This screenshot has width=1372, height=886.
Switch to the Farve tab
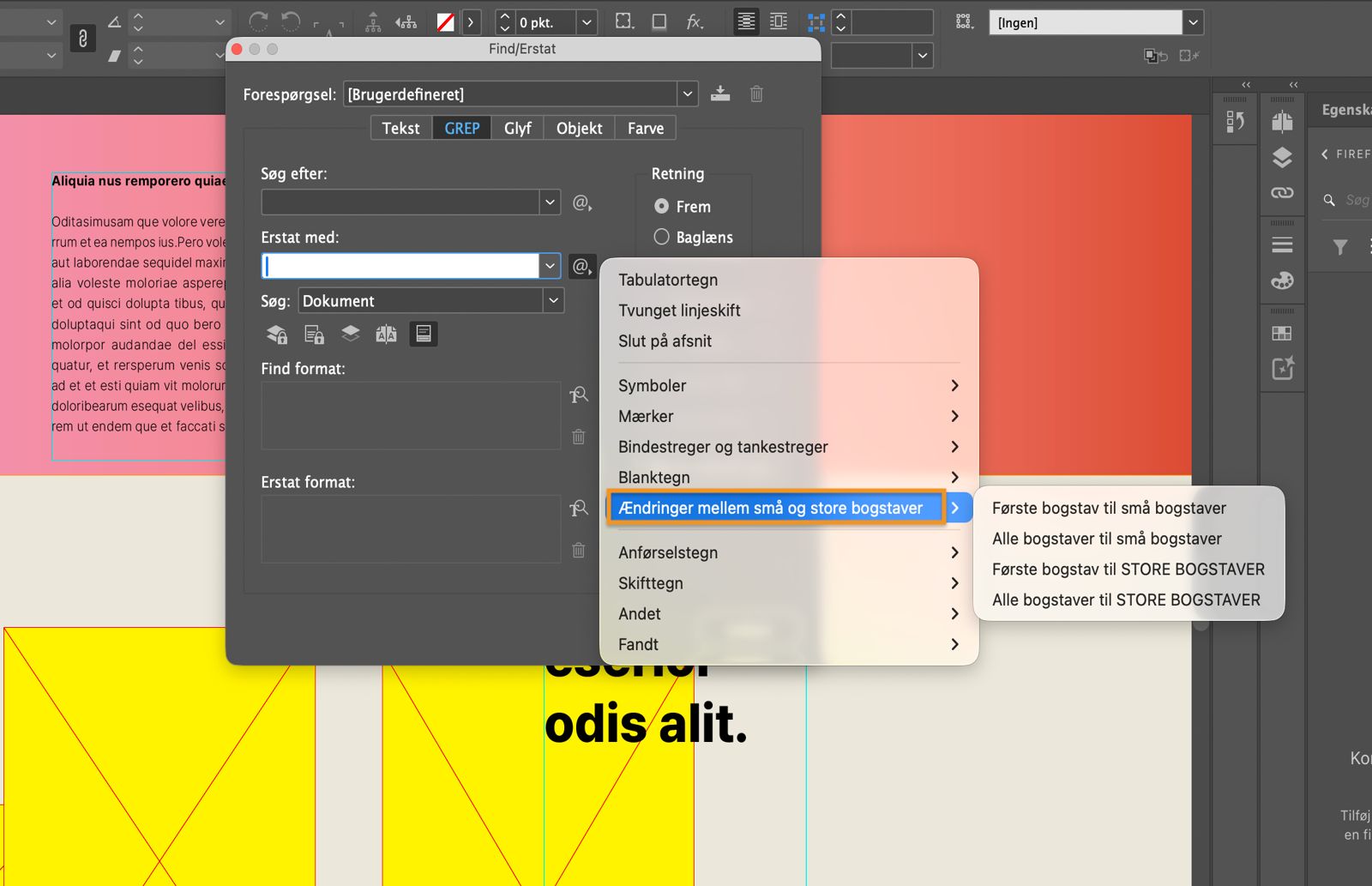(646, 128)
